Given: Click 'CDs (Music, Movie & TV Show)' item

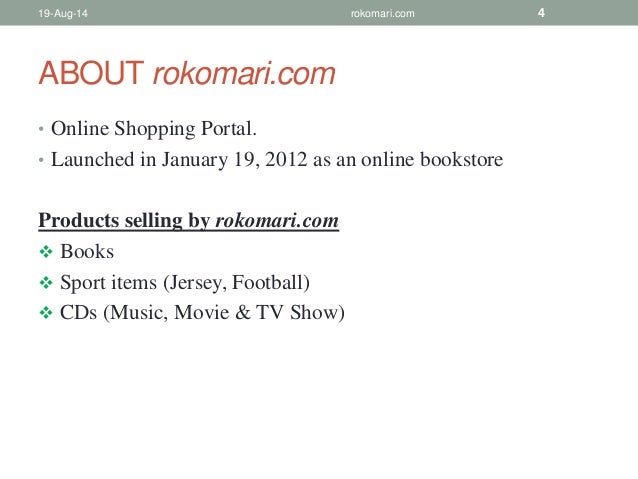Looking at the screenshot, I should (202, 313).
